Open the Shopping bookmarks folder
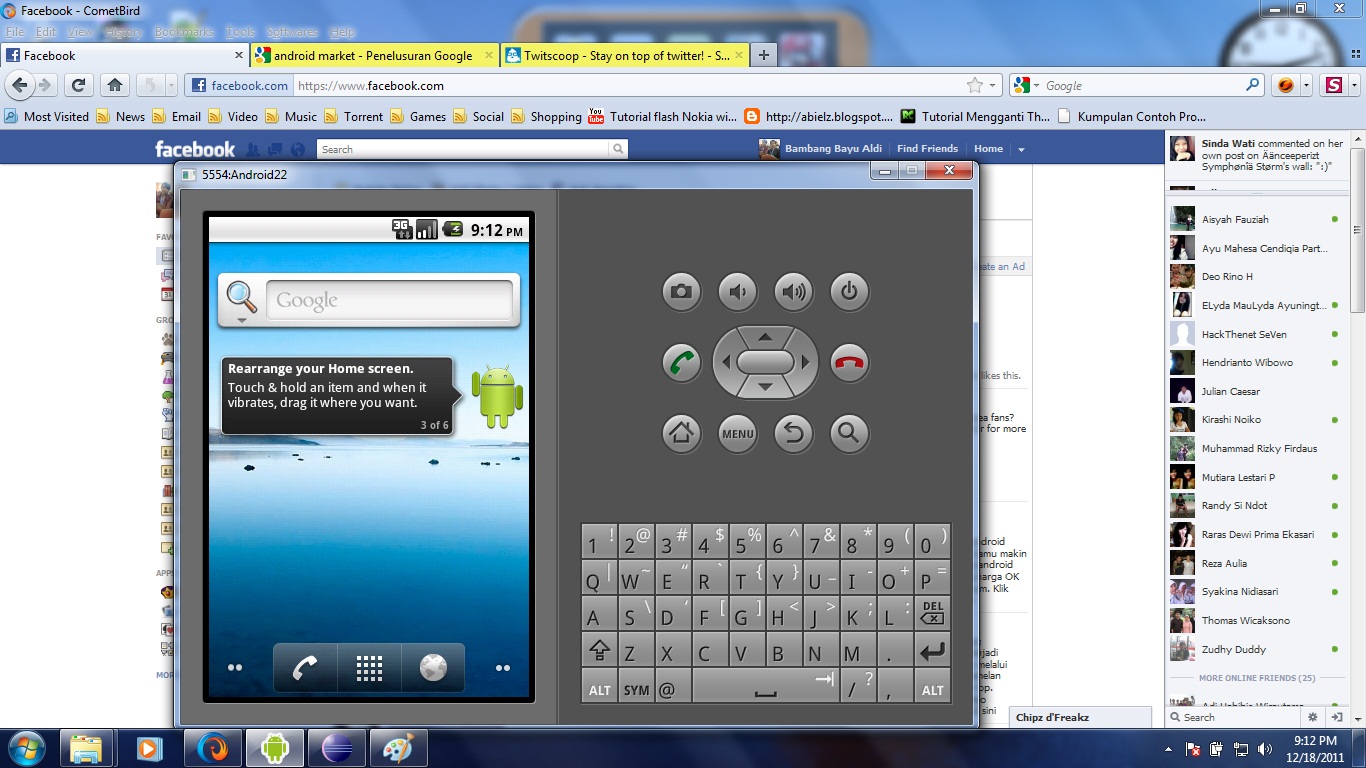The image size is (1366, 768). pos(546,116)
